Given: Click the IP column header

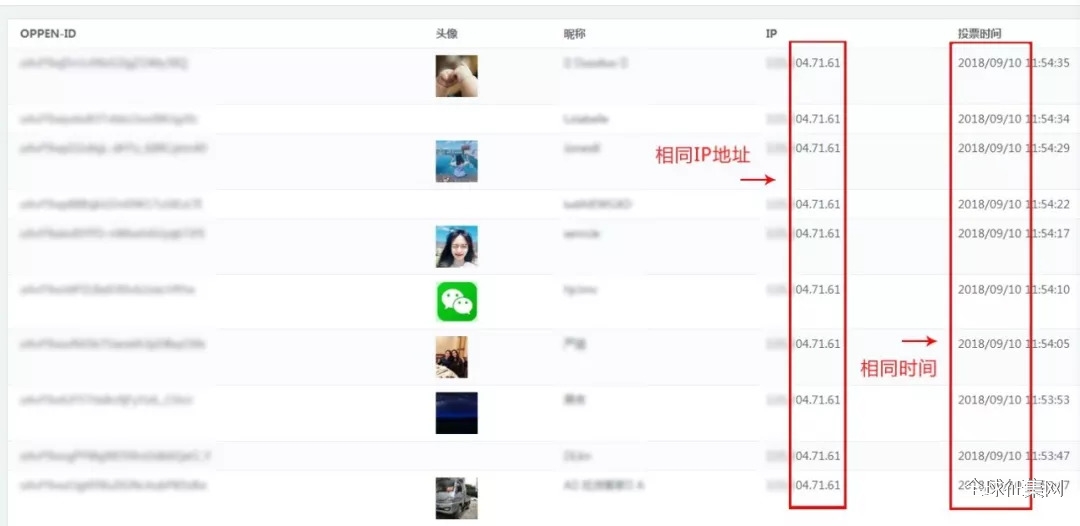Looking at the screenshot, I should [771, 34].
